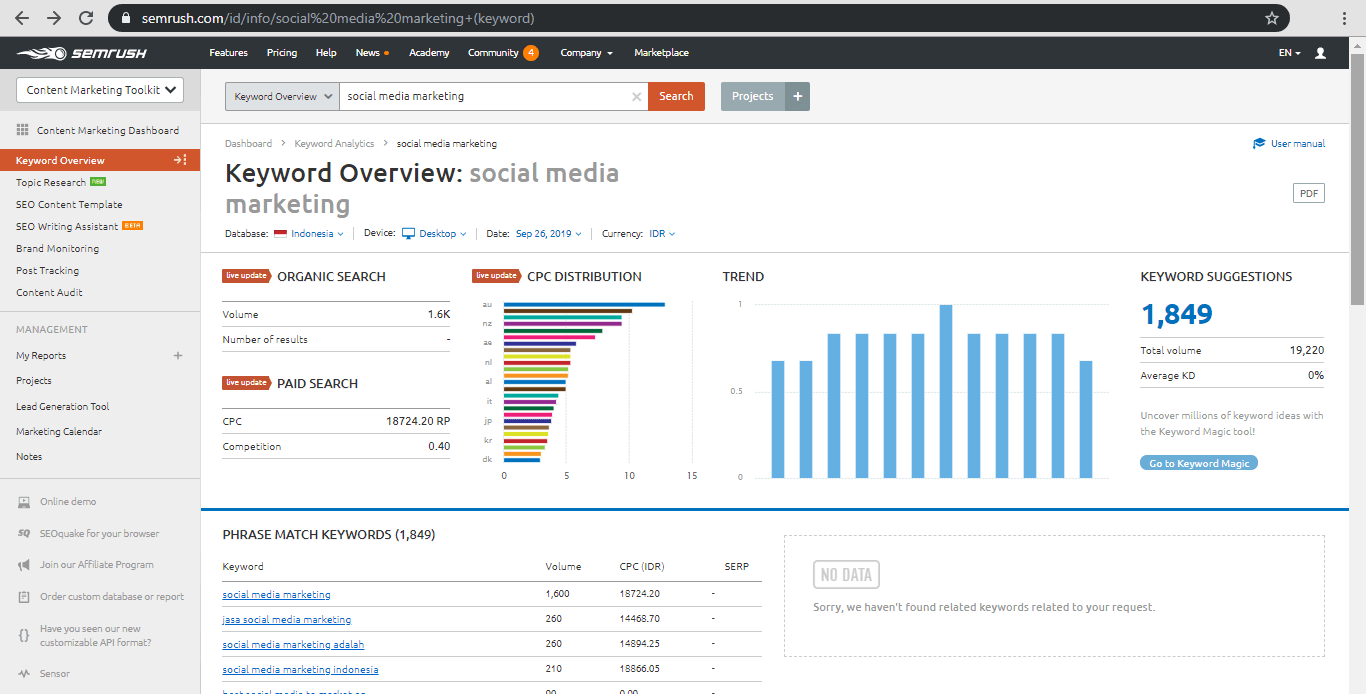The image size is (1366, 694).
Task: Open News menu item
Action: pos(367,53)
